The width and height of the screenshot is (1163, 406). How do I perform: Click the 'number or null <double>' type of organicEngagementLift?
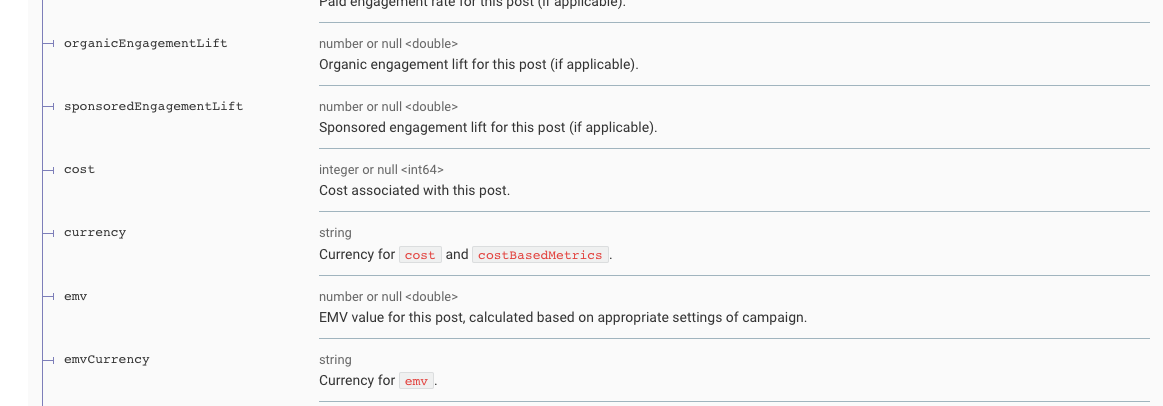[x=388, y=44]
